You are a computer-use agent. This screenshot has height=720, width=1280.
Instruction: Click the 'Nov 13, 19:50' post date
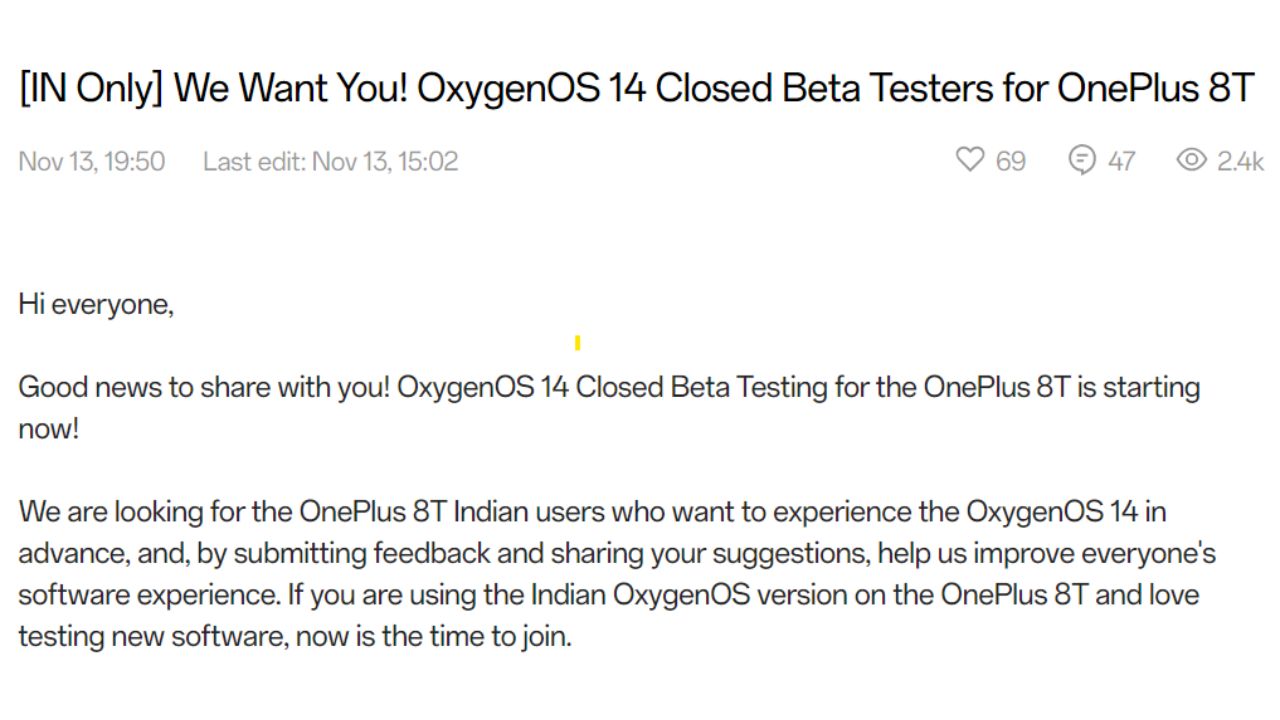click(x=92, y=161)
